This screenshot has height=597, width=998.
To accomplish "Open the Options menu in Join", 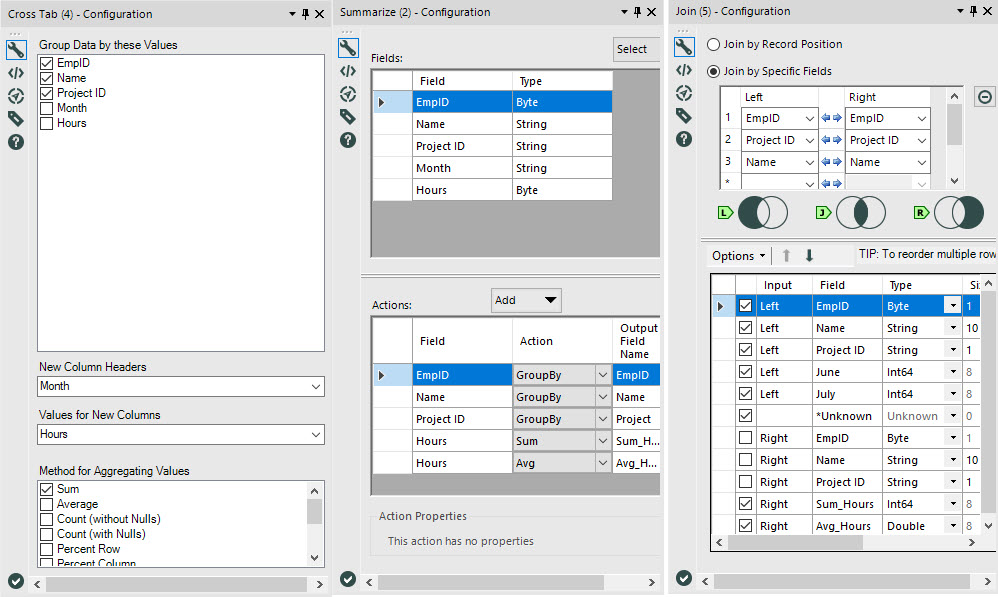I will (739, 256).
